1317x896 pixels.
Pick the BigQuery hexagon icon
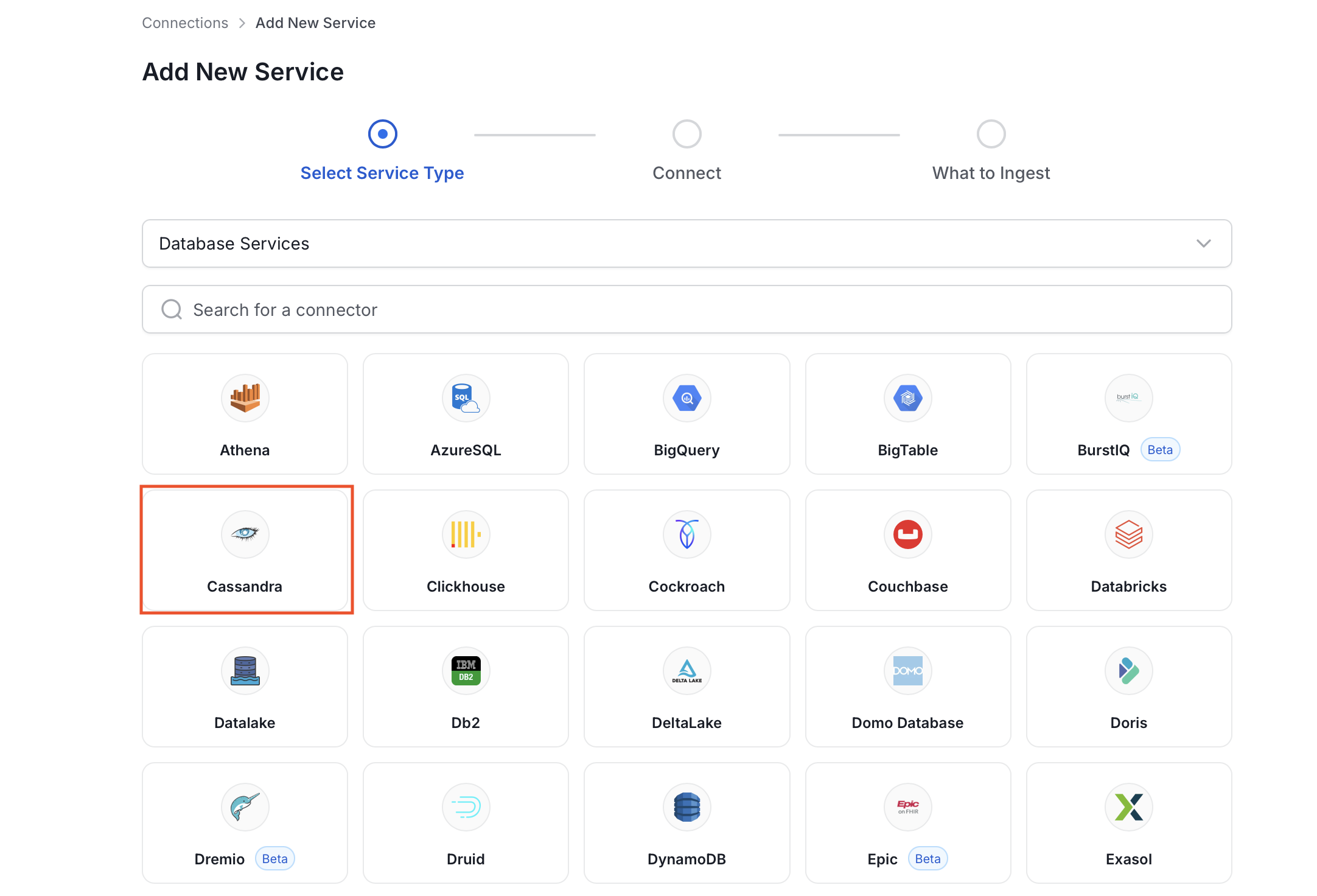click(x=687, y=398)
